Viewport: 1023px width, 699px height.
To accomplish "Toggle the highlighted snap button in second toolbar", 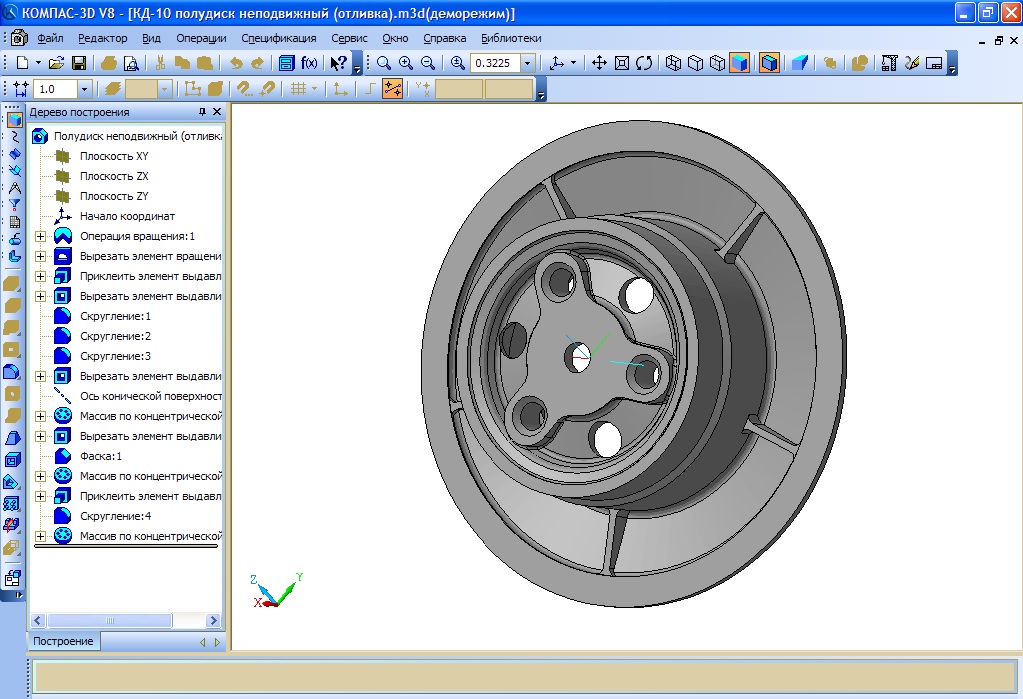I will click(x=392, y=89).
